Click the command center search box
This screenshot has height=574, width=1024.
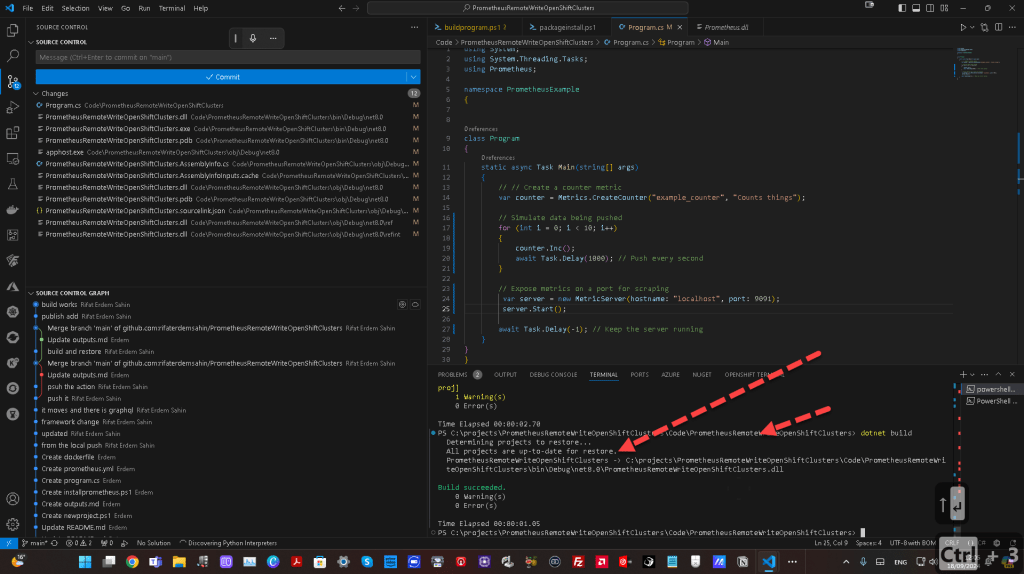click(528, 8)
